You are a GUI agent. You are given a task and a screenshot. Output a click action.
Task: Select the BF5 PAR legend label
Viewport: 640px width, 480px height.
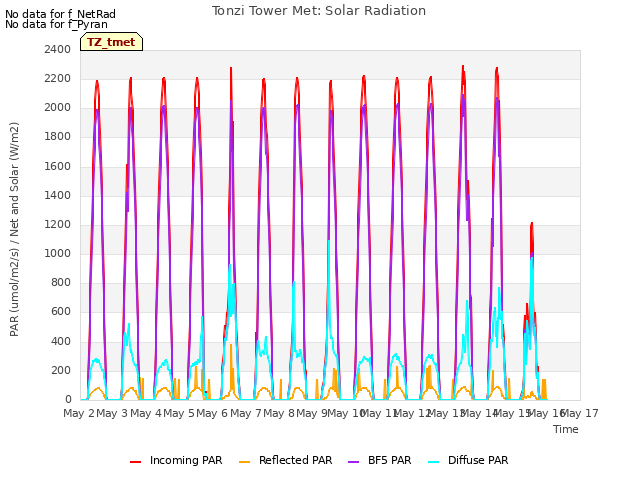point(389,460)
